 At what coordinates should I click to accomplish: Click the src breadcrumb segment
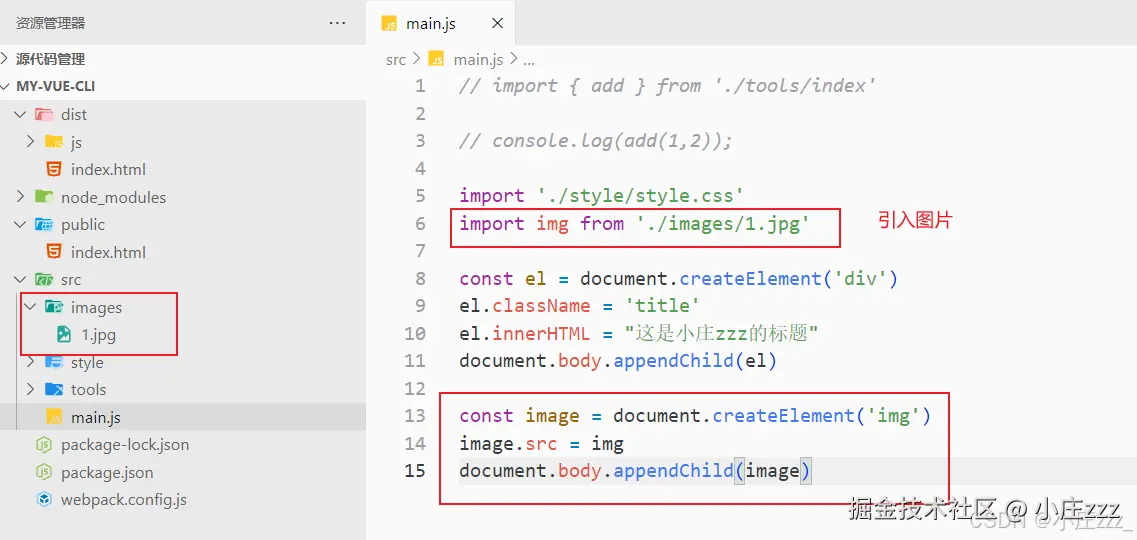coord(396,59)
